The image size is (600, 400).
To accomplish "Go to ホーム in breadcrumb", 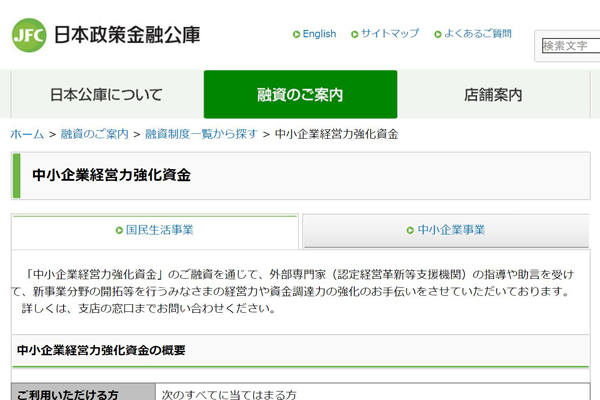I will (27, 134).
